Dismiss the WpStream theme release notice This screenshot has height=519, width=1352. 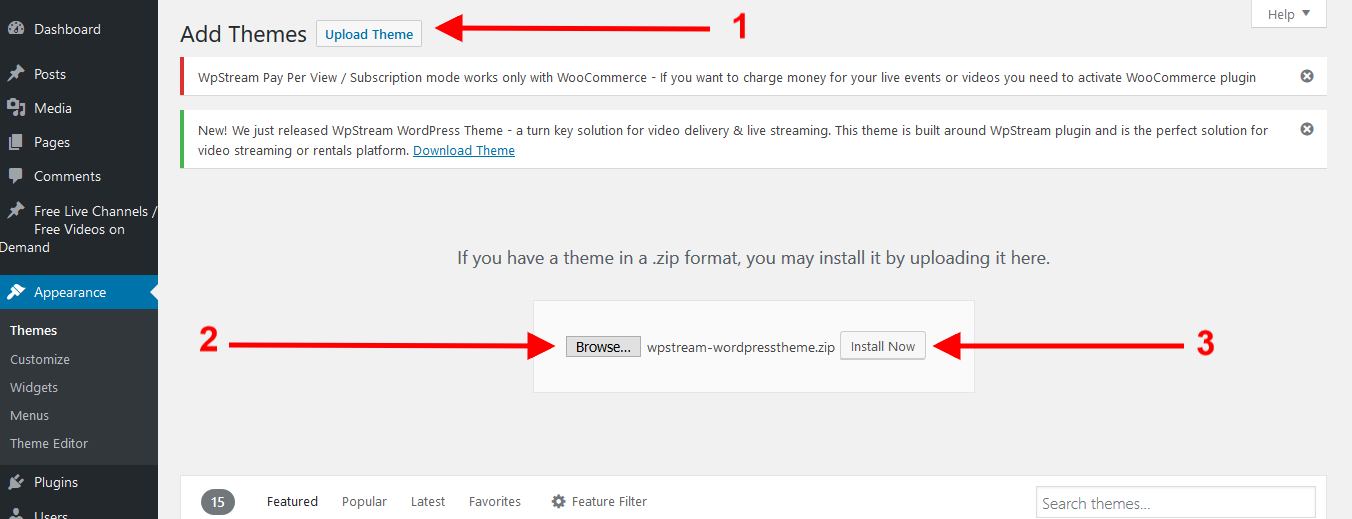[1306, 129]
